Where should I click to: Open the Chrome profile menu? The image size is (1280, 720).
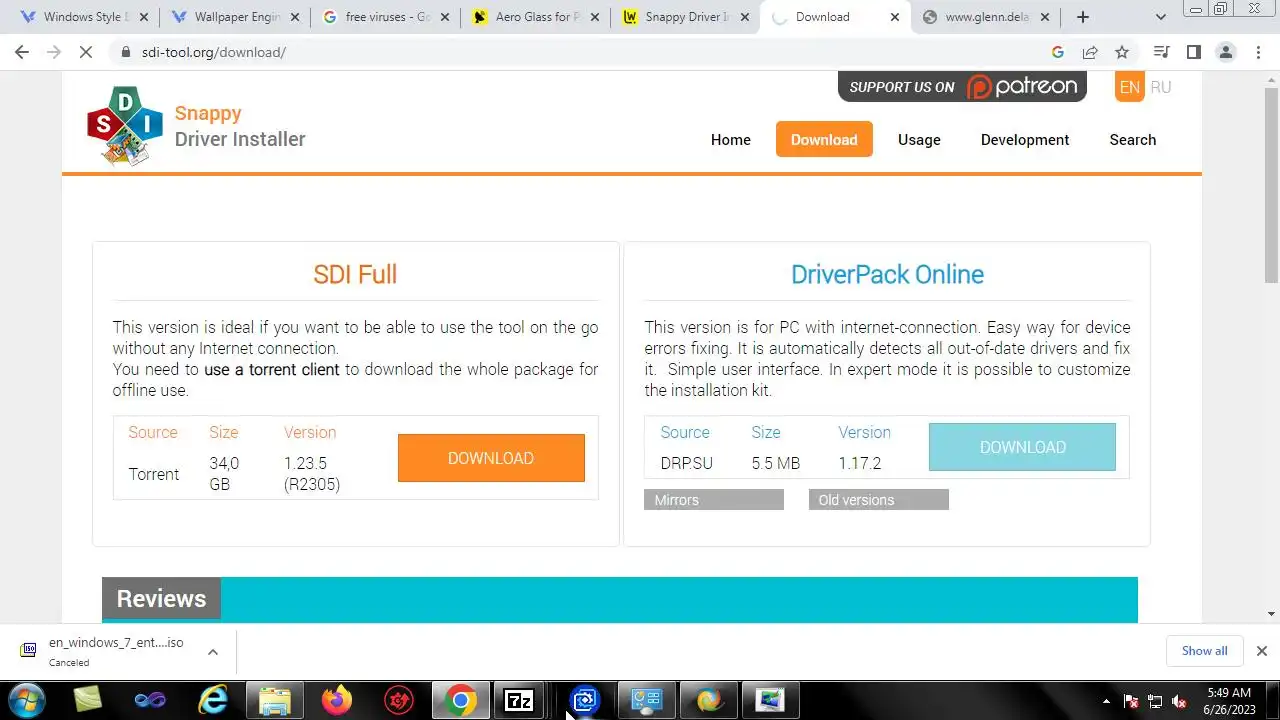point(1226,52)
